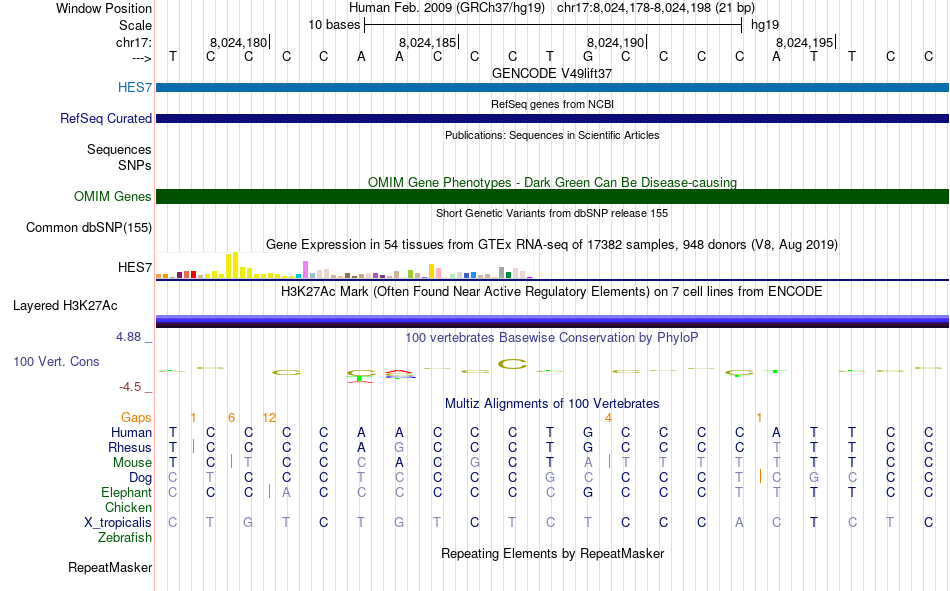Click the SNPs sub-label
Viewport: 950px width, 591px height.
point(135,165)
